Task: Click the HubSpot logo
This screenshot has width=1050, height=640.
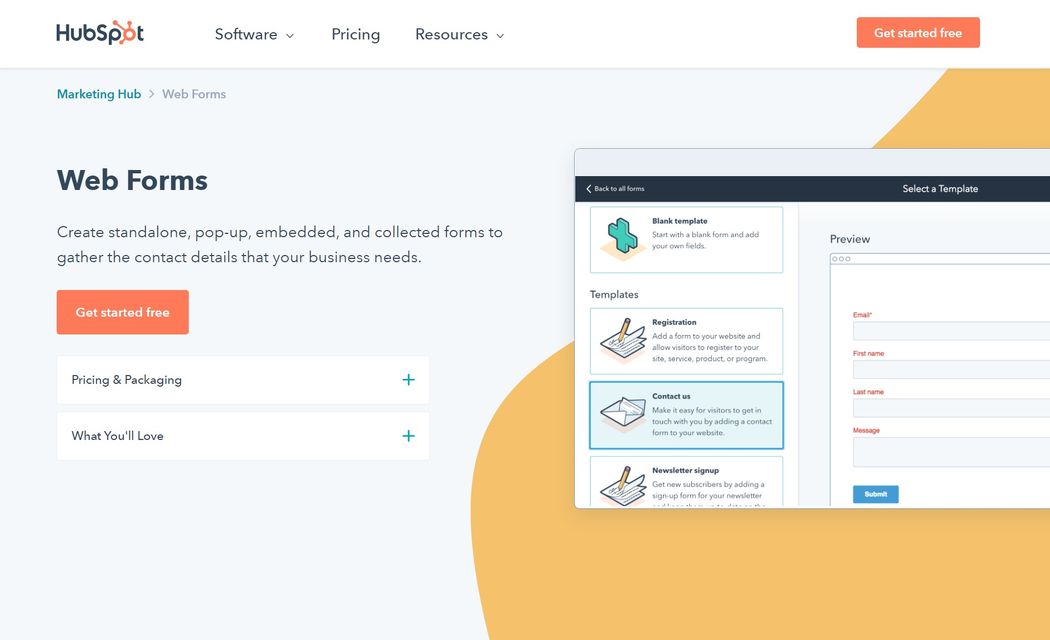Action: click(x=100, y=33)
